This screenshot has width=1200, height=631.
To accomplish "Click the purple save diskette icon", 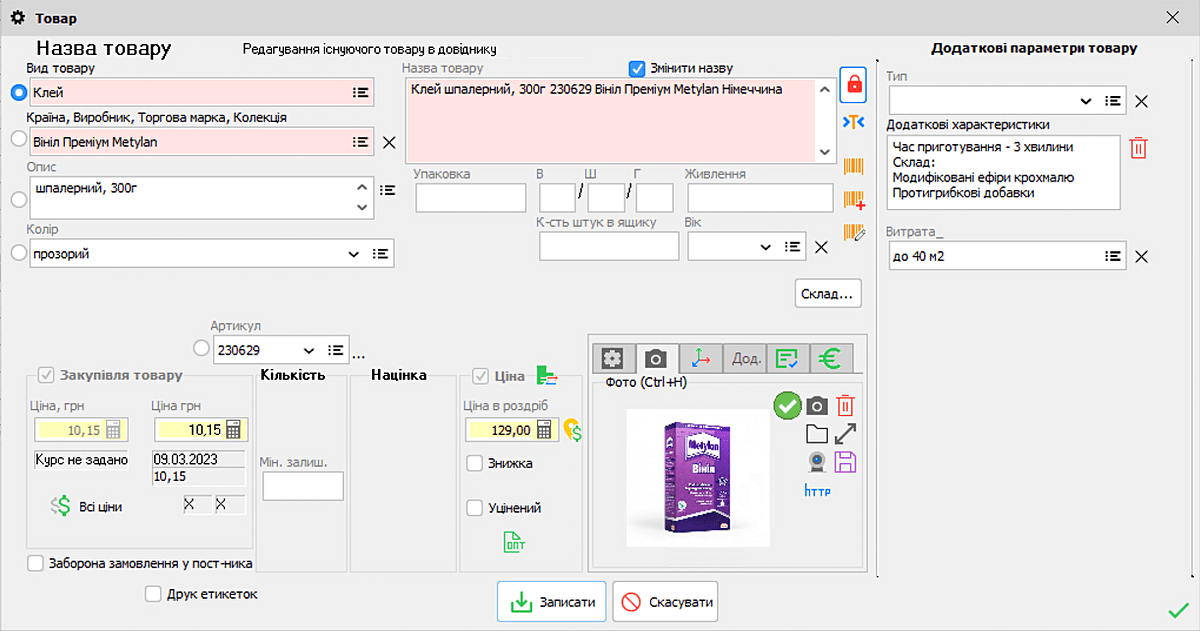I will 846,462.
